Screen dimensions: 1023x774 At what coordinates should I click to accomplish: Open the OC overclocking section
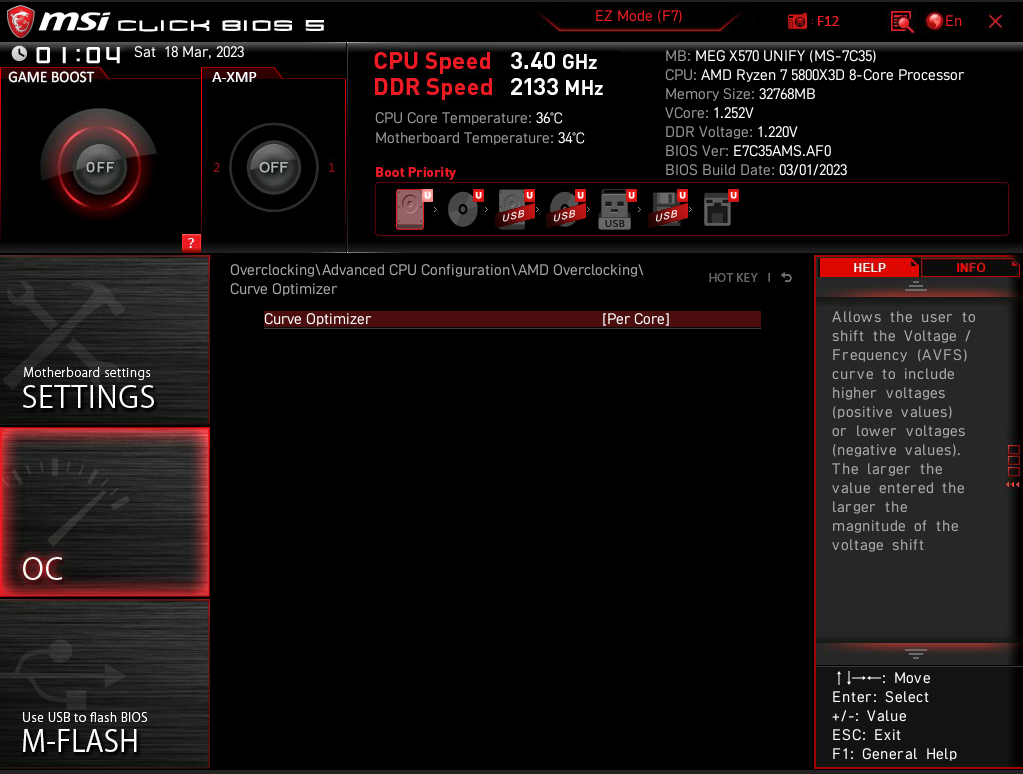click(x=104, y=512)
